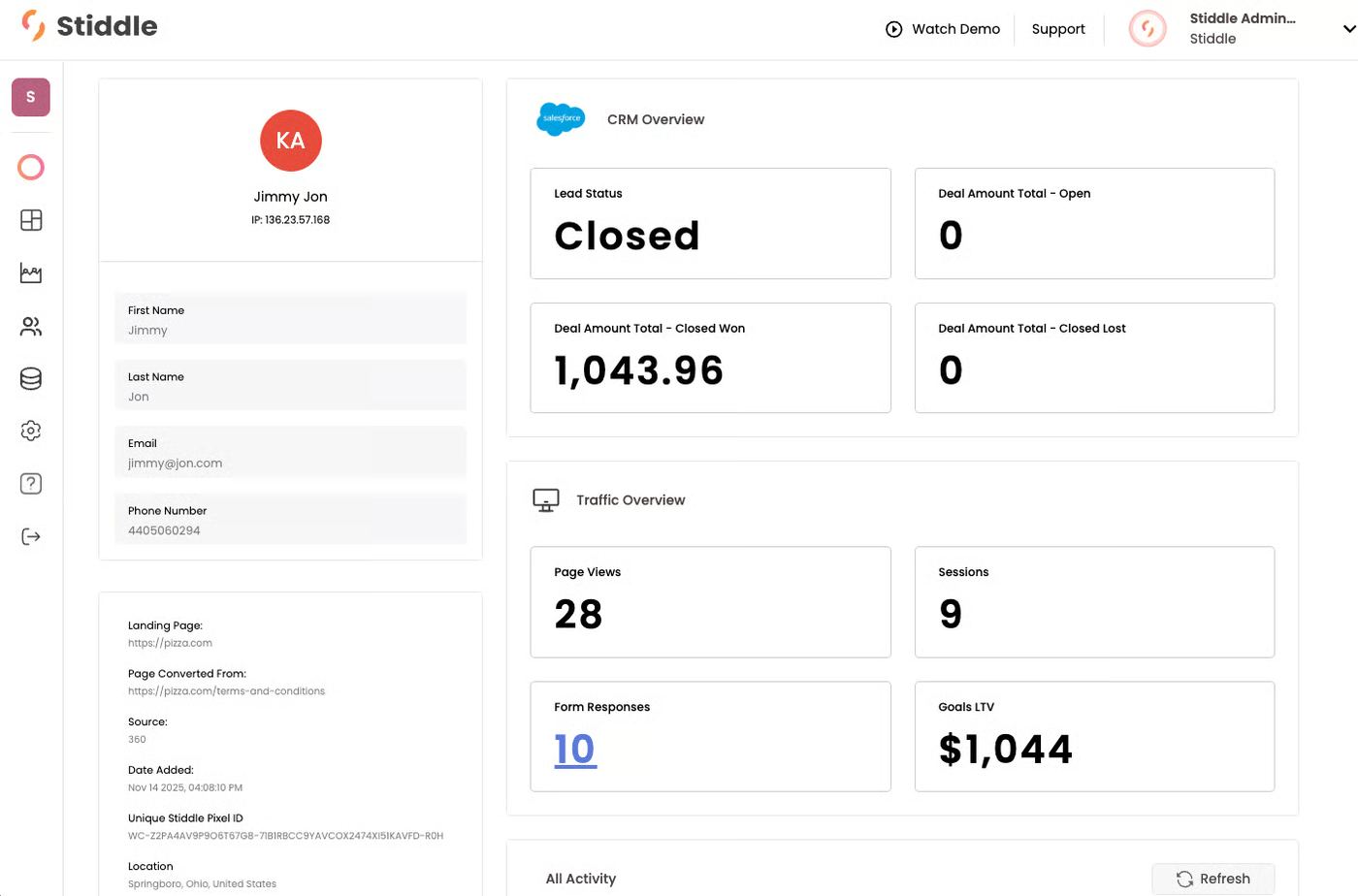This screenshot has width=1358, height=896.
Task: Click the CRM Overview heading
Action: point(656,119)
